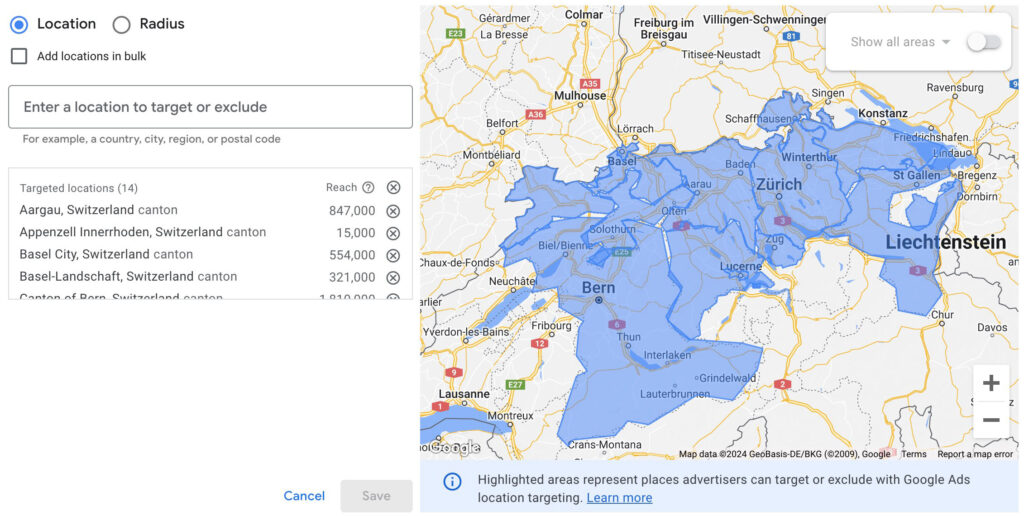Click the Liechtenstein label on the map
1024x516 pixels.
[946, 242]
